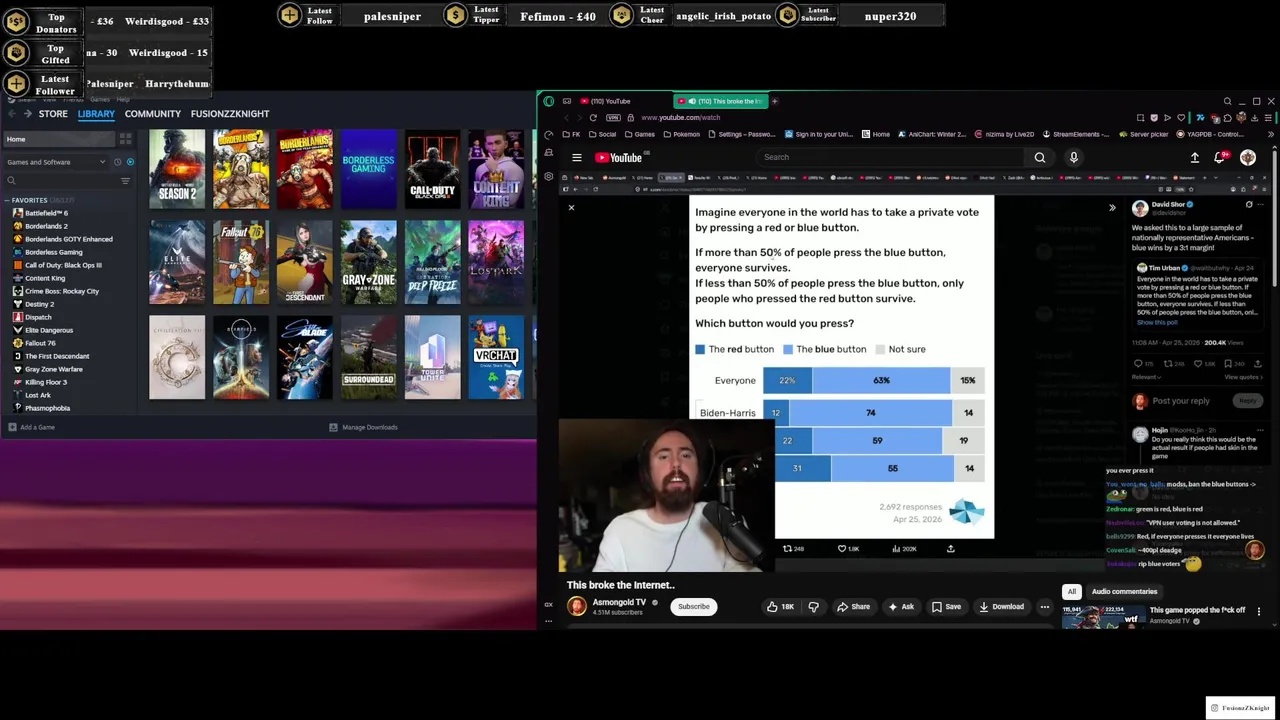Viewport: 1280px width, 720px height.
Task: Click Opera VPN badge in address bar
Action: point(613,118)
